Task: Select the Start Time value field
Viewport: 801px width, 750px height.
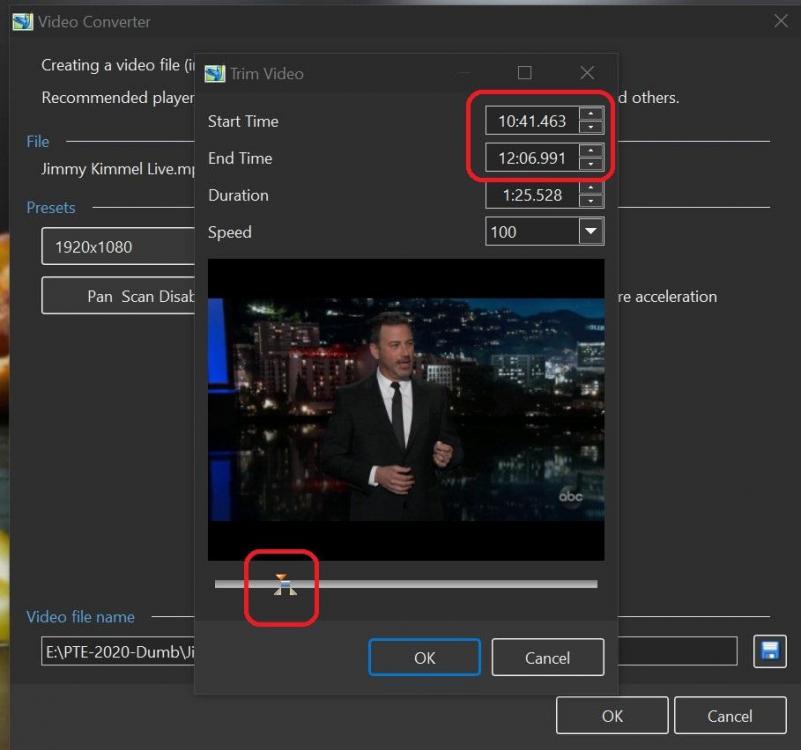Action: click(x=532, y=122)
